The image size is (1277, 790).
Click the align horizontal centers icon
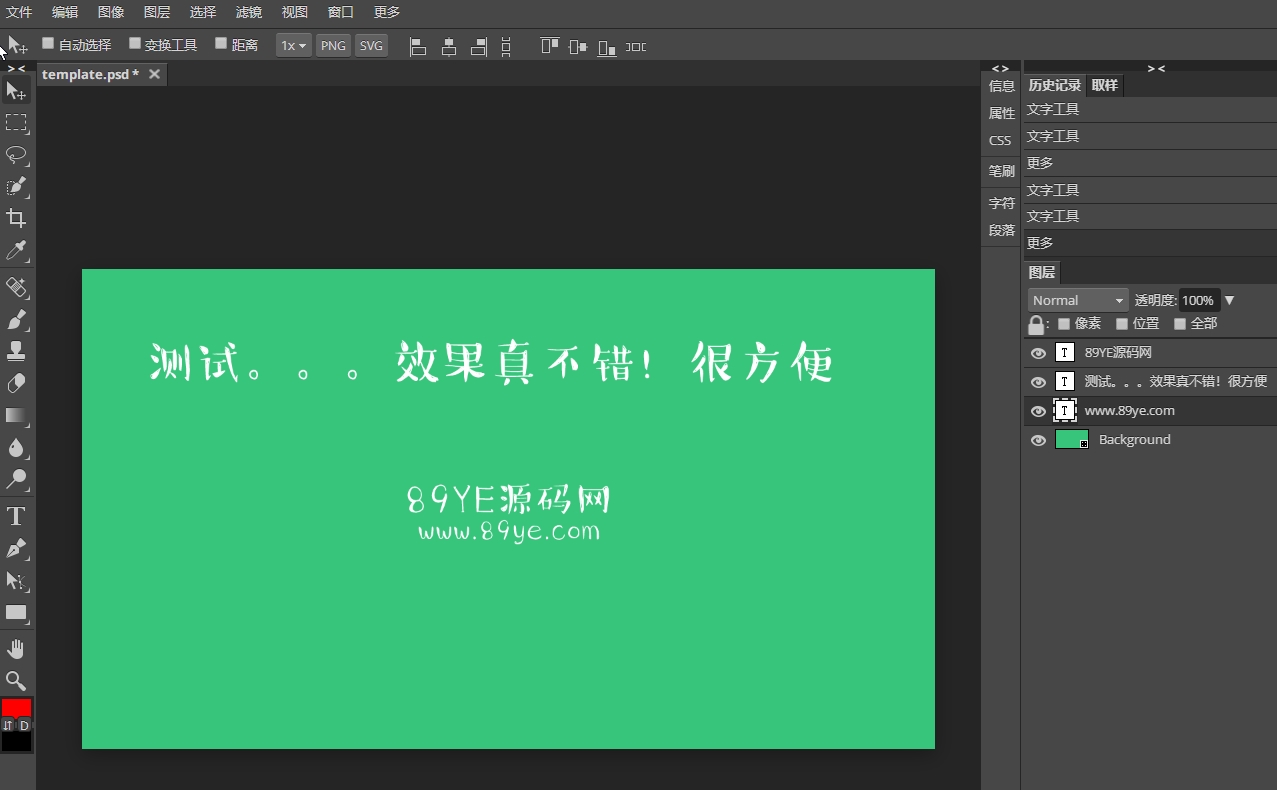449,46
